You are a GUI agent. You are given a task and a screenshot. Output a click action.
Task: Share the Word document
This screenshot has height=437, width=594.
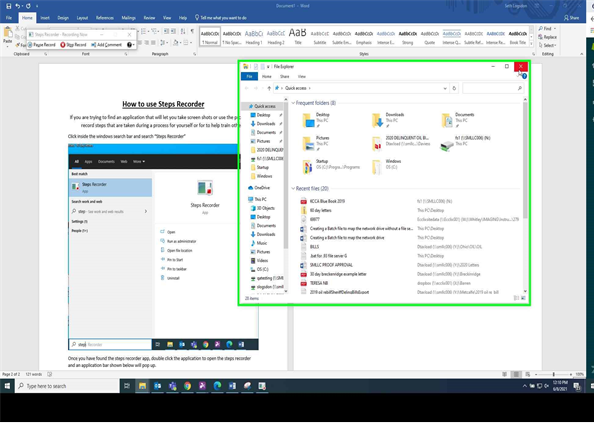click(x=572, y=18)
